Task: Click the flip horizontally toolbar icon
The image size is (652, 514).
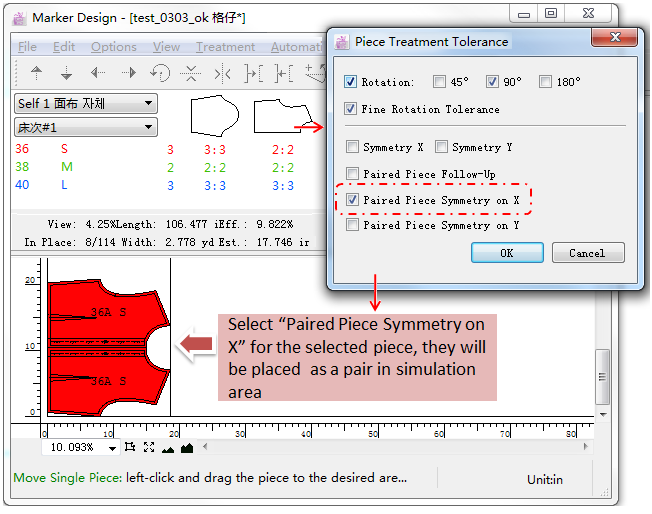Action: click(x=222, y=73)
